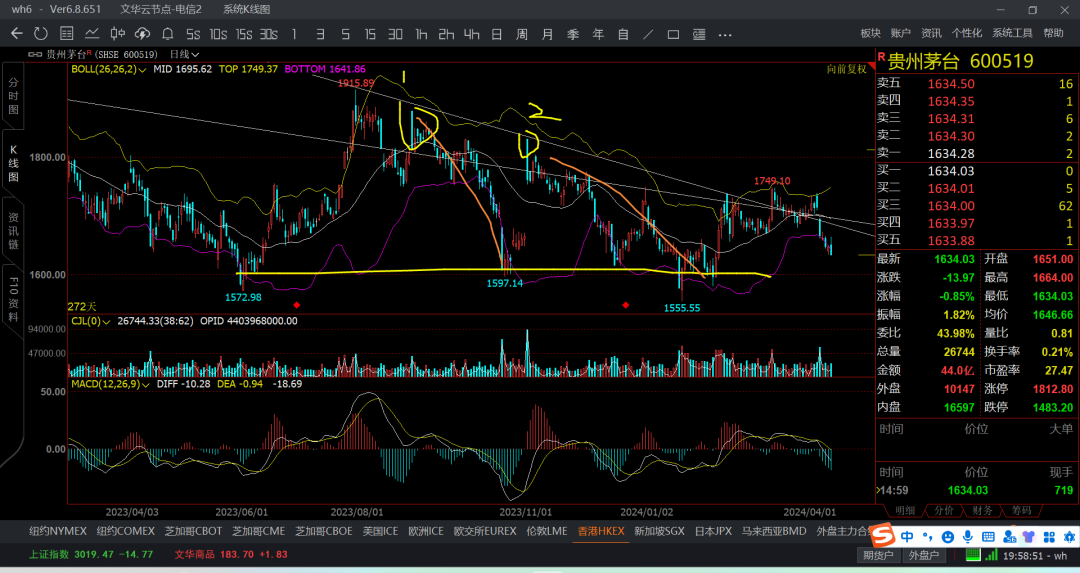Image resolution: width=1080 pixels, height=573 pixels.
Task: Open the 资讯 menu
Action: (931, 33)
